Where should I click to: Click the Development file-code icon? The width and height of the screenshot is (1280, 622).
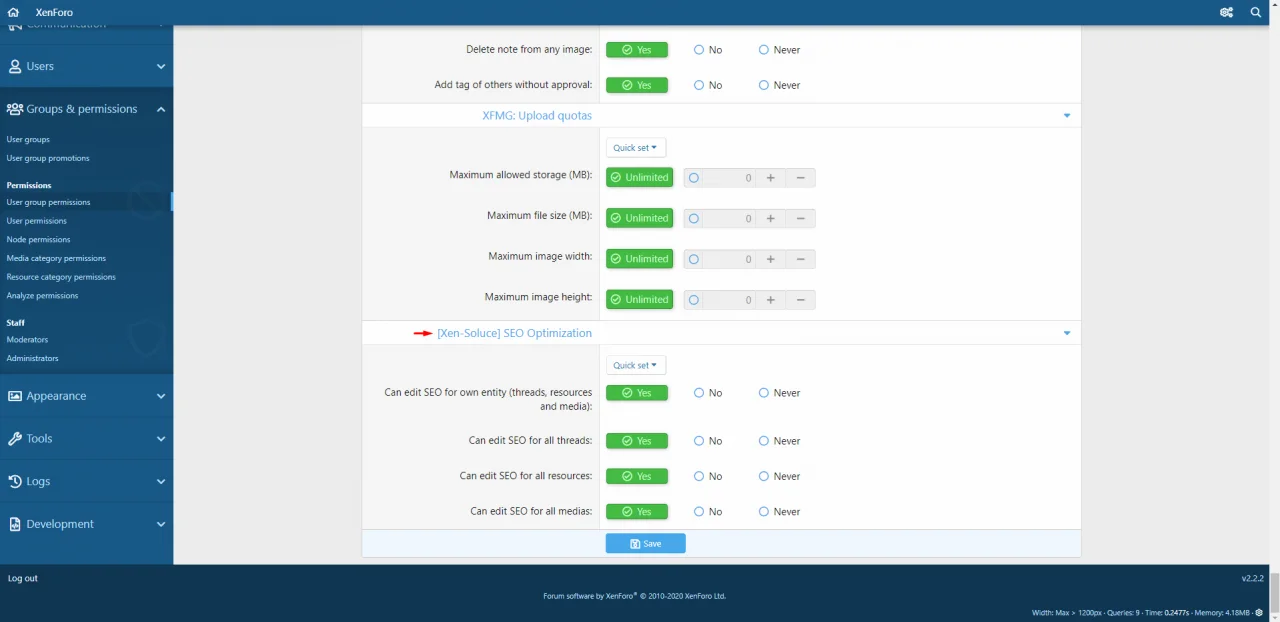pos(15,524)
